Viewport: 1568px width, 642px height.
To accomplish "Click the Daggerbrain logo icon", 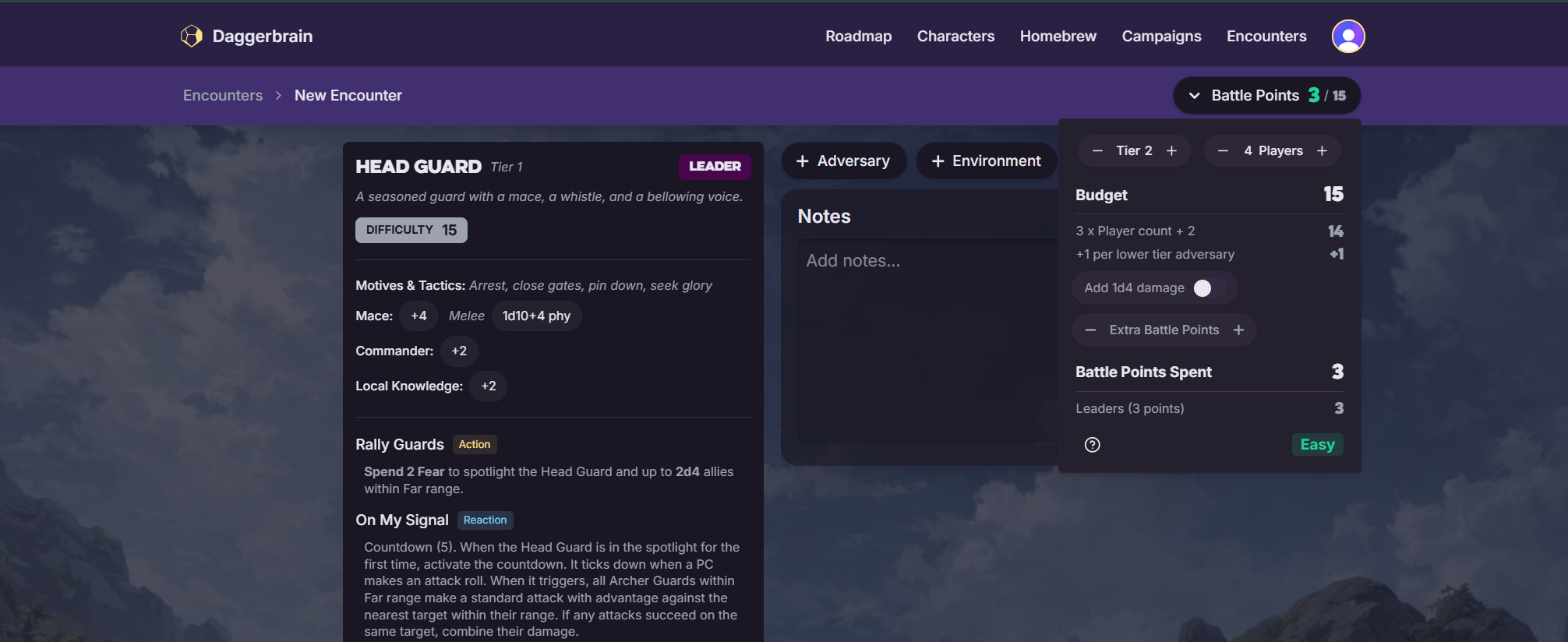I will (191, 36).
